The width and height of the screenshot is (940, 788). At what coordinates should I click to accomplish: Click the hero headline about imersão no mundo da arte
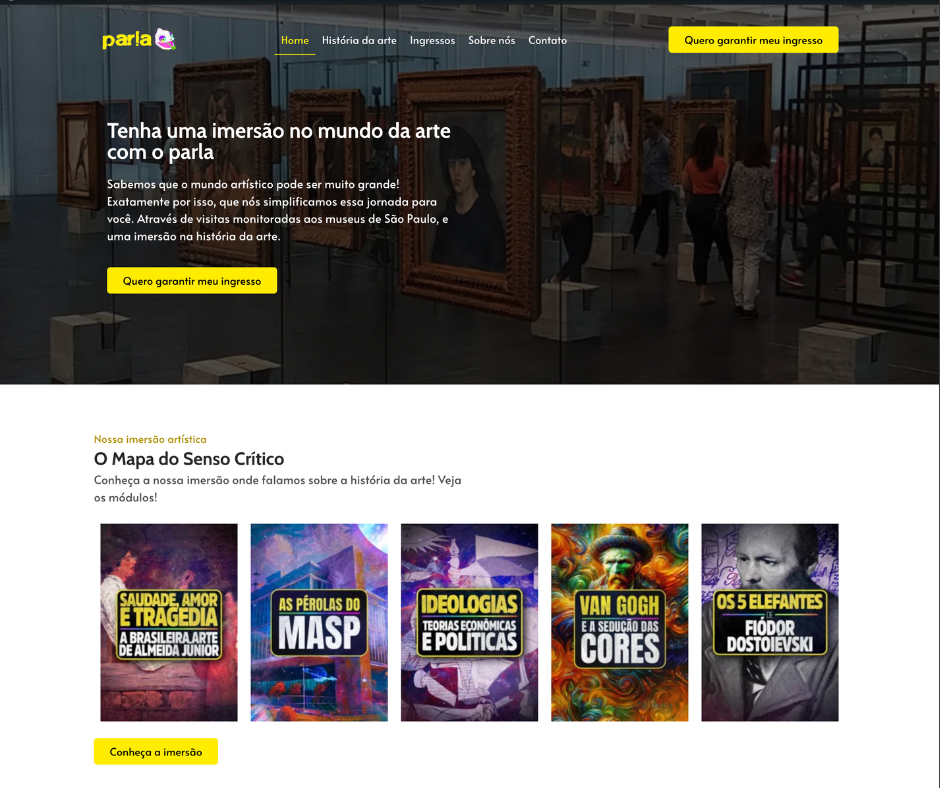279,142
